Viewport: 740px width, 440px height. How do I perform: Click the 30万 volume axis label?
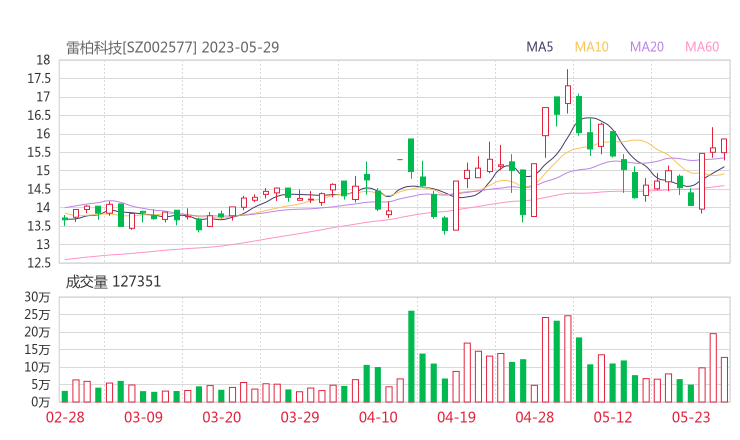point(37,297)
